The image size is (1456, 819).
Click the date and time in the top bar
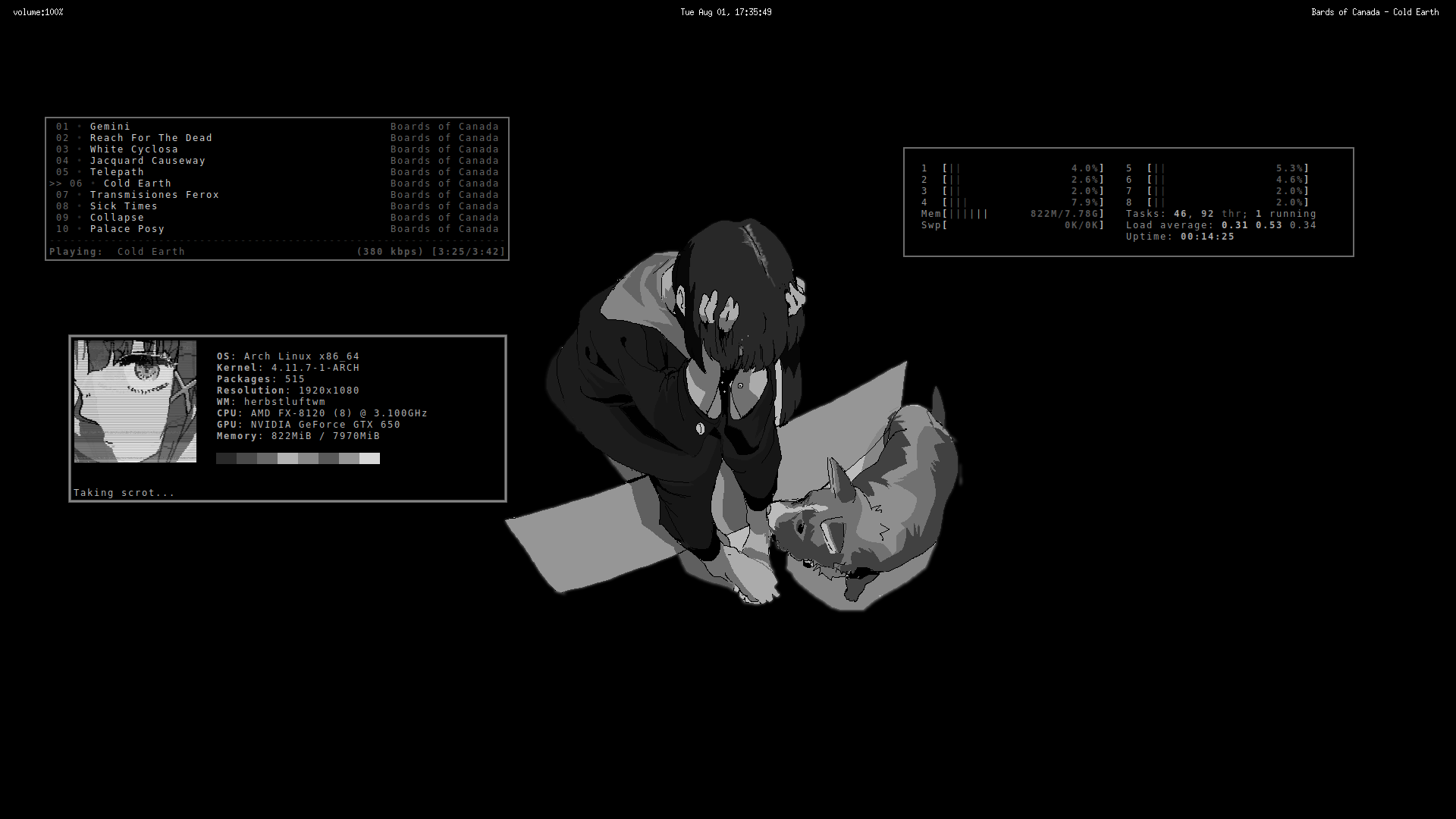[x=726, y=12]
